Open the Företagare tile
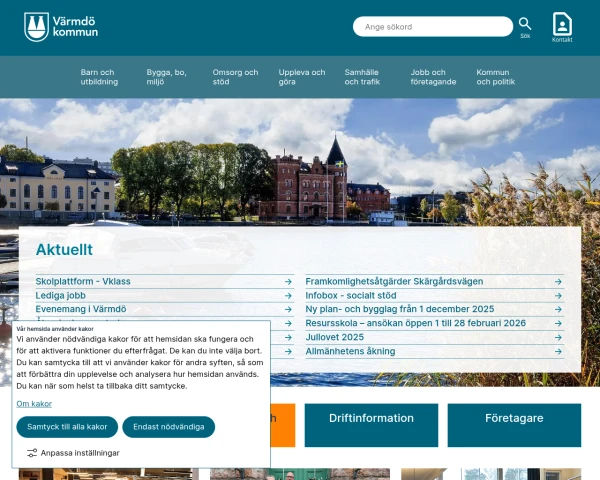 click(x=514, y=425)
